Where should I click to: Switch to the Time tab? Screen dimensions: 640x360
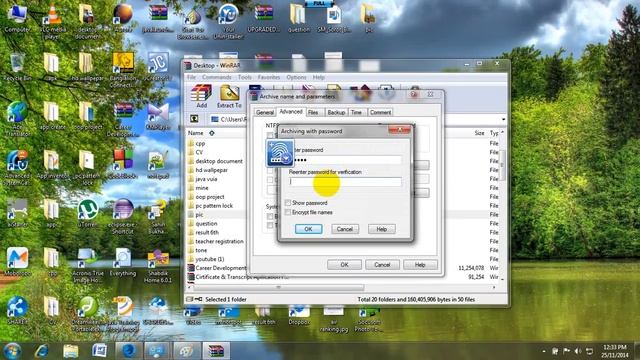point(356,112)
